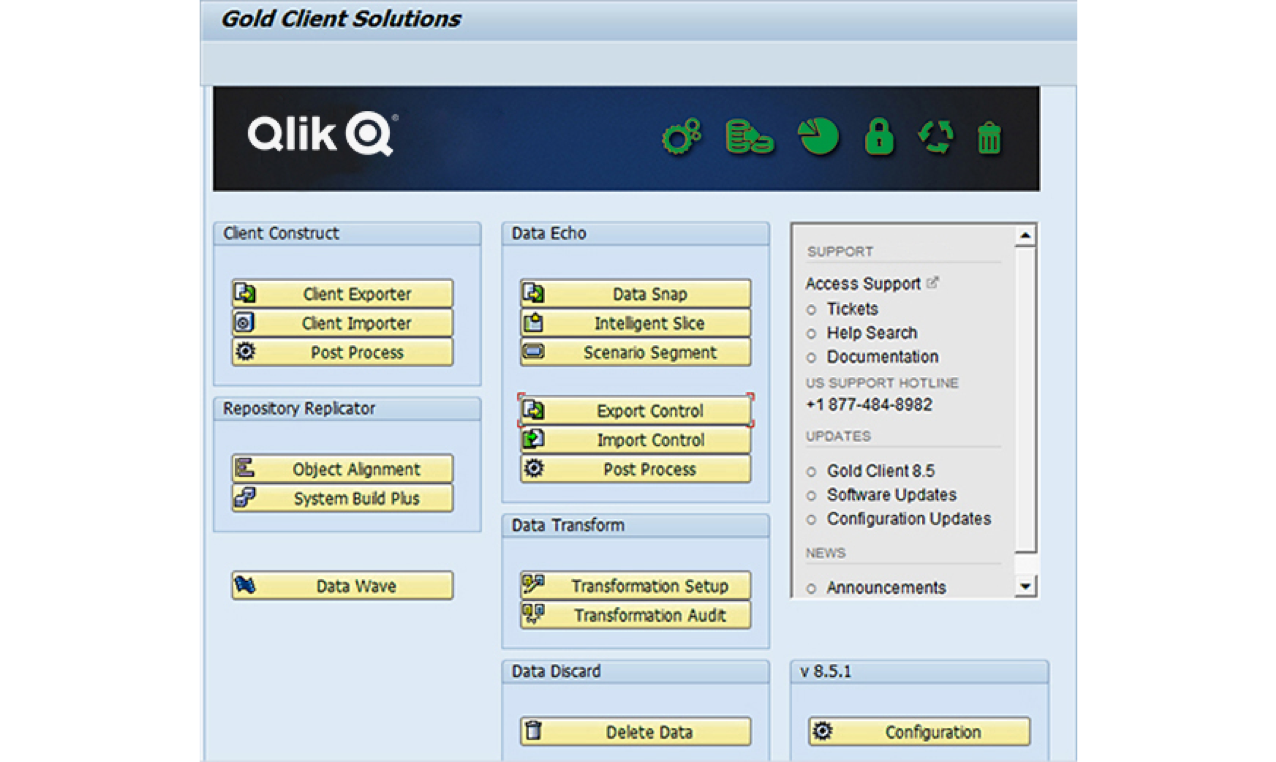The image size is (1276, 762).
Task: Click the v 8.5.1 version header
Action: 919,672
